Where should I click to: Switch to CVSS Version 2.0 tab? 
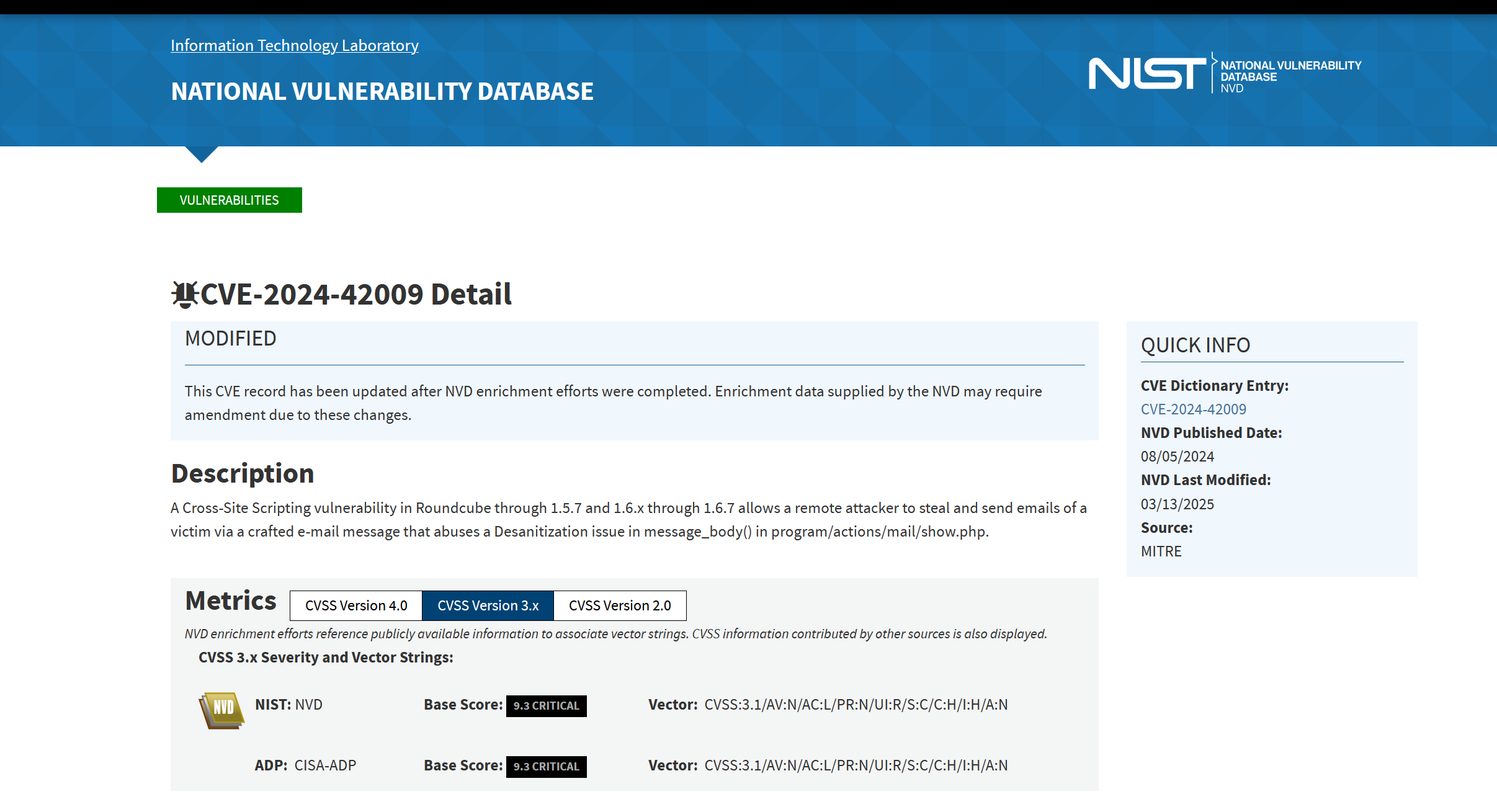coord(619,605)
